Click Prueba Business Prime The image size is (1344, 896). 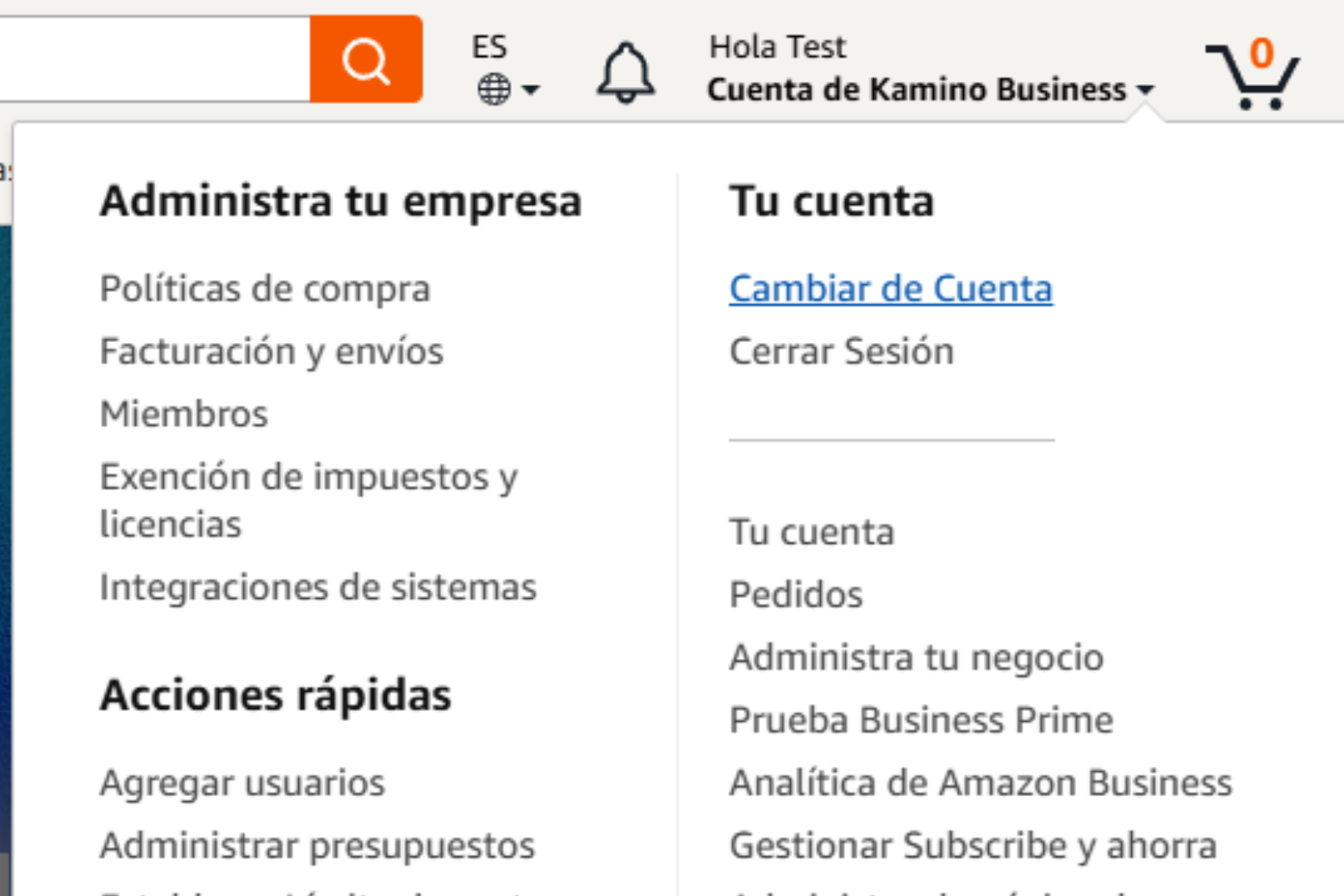pyautogui.click(x=920, y=720)
